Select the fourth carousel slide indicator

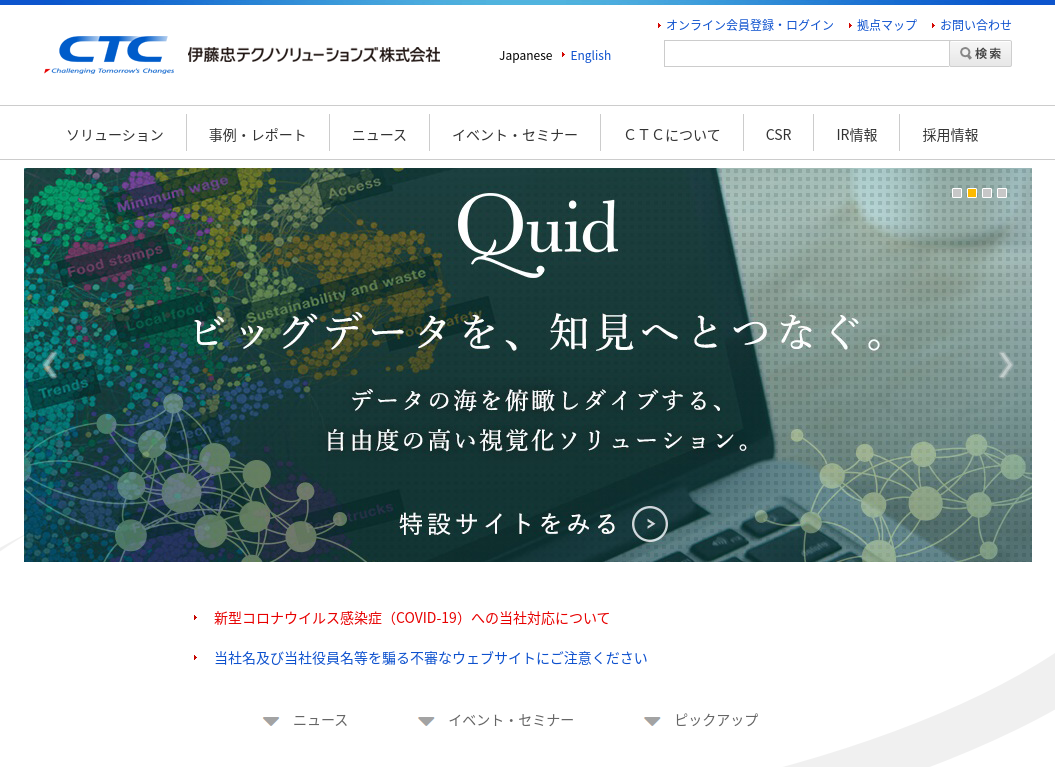coord(1002,193)
